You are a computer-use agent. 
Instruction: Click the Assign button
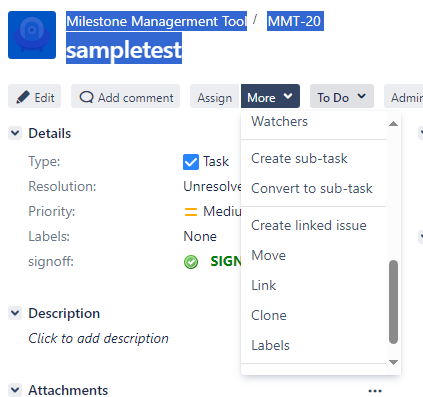(x=215, y=96)
